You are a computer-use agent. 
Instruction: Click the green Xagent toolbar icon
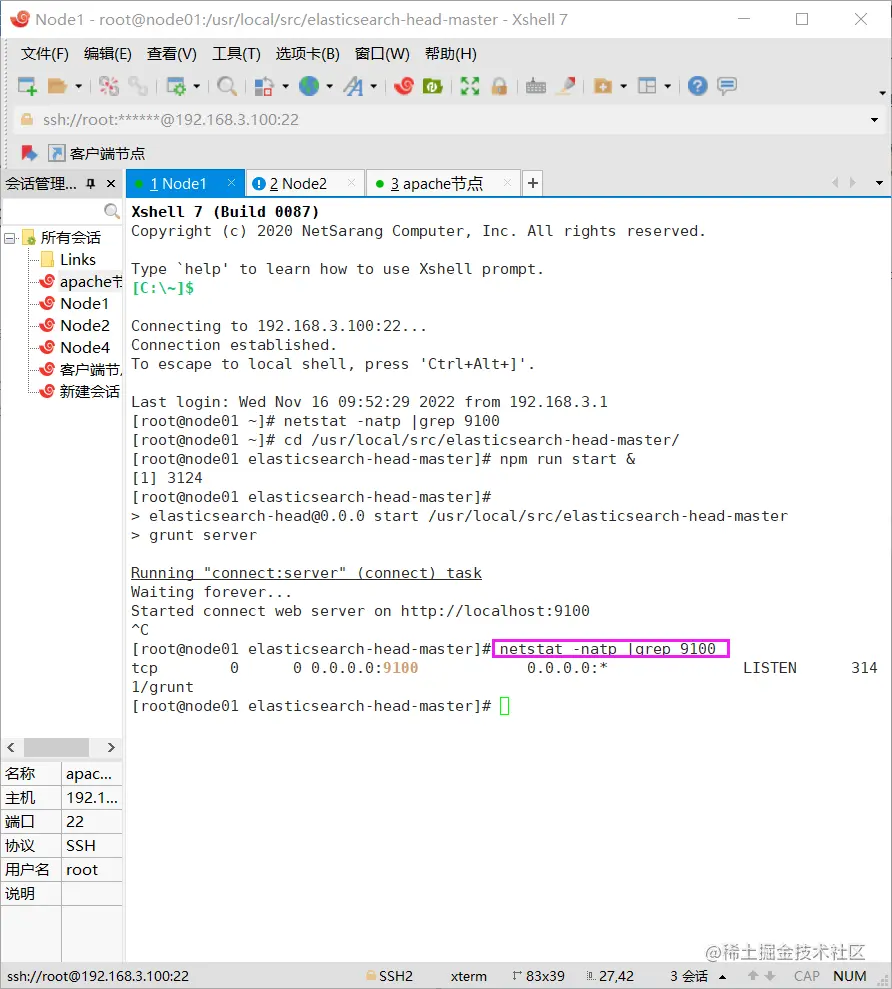click(433, 86)
